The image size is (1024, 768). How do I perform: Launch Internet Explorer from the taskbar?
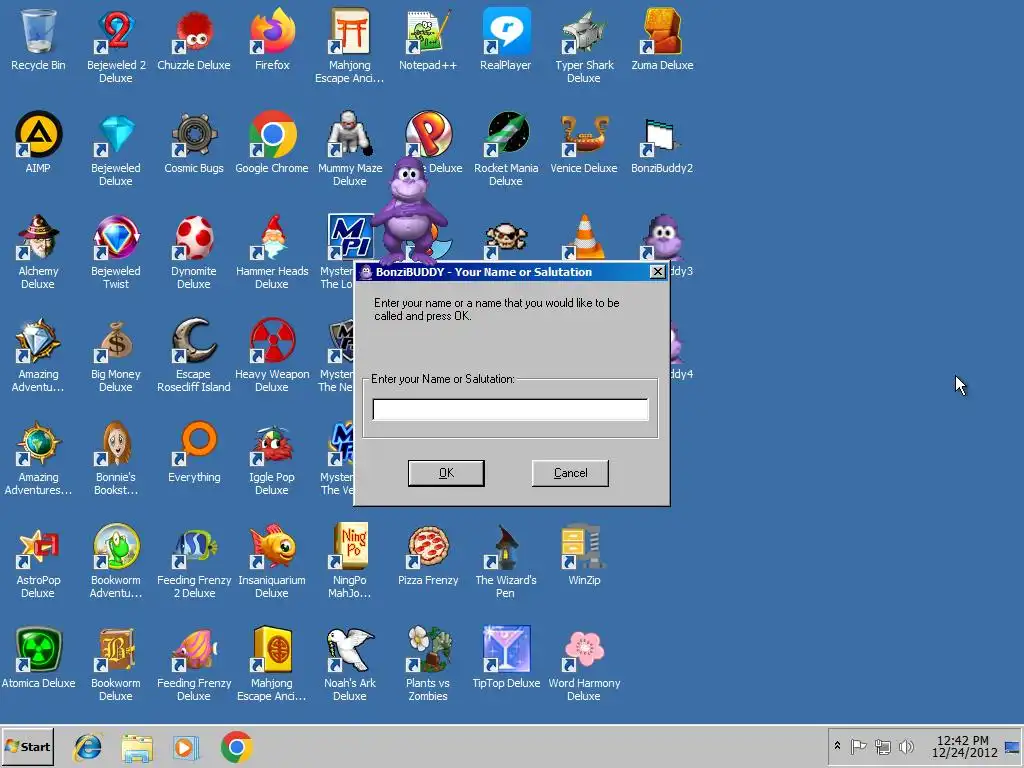(x=88, y=747)
